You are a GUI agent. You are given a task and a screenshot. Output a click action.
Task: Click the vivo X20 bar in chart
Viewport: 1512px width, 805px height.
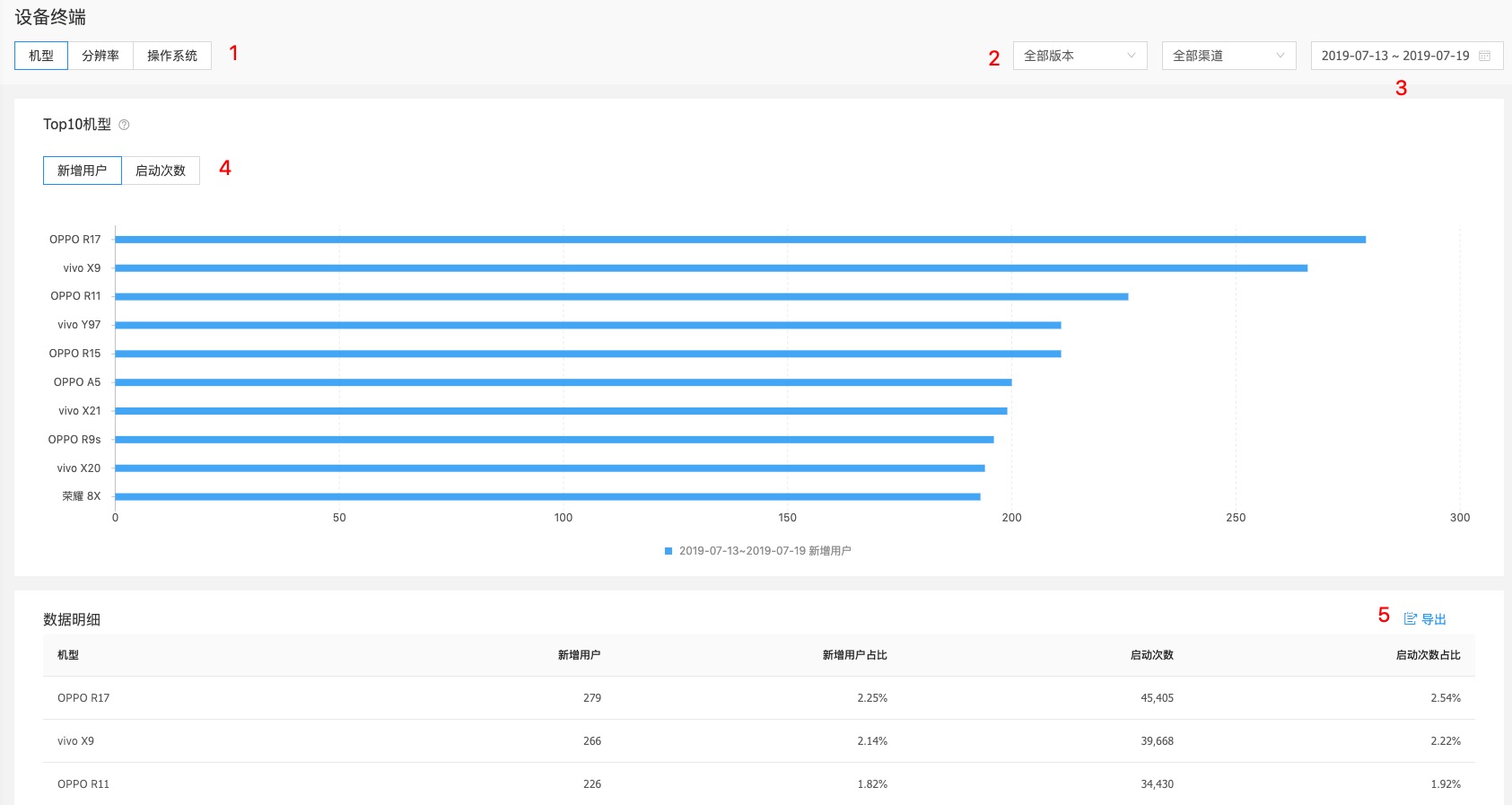(x=550, y=468)
